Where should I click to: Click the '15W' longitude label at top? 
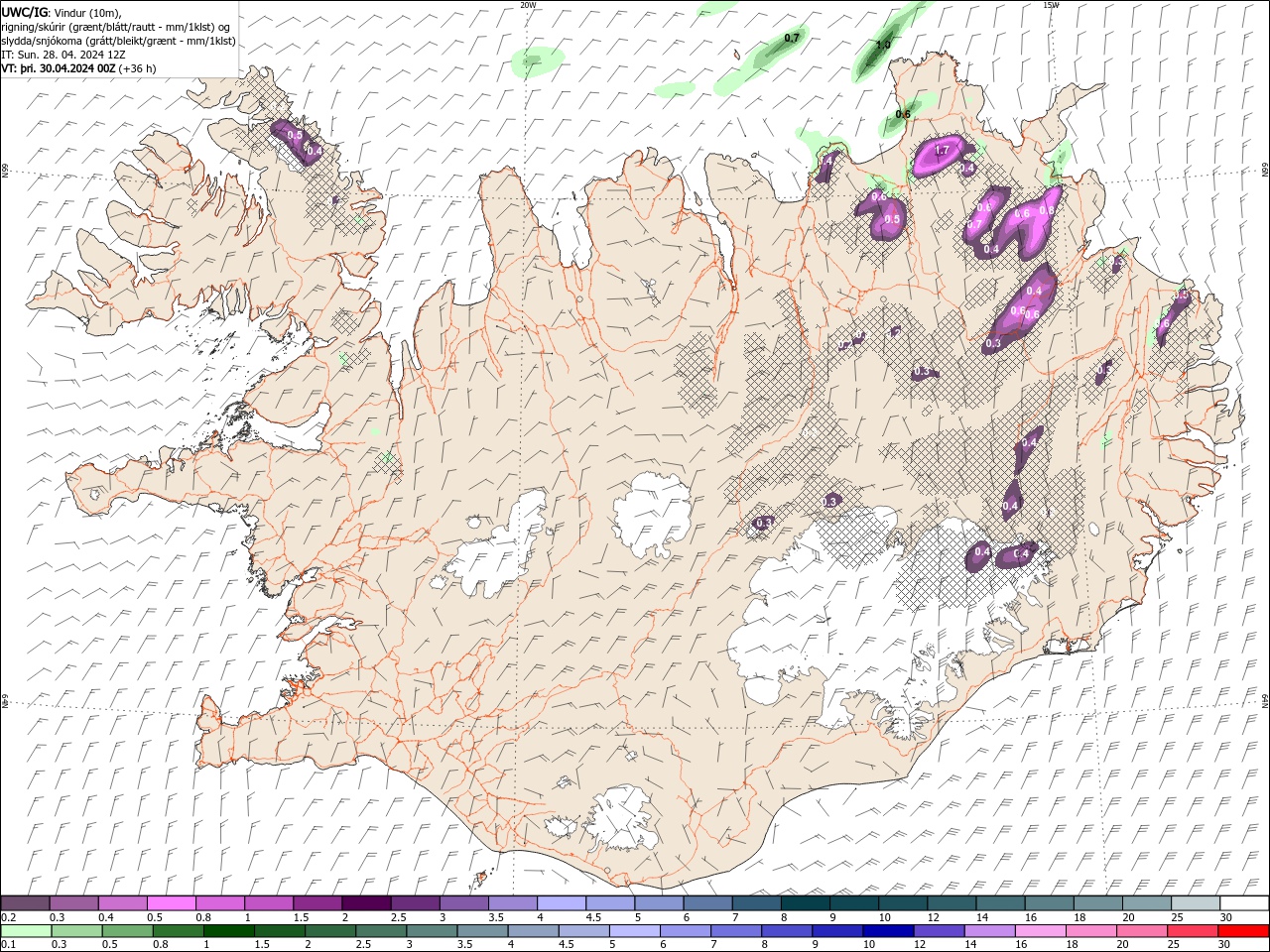coord(1051,5)
